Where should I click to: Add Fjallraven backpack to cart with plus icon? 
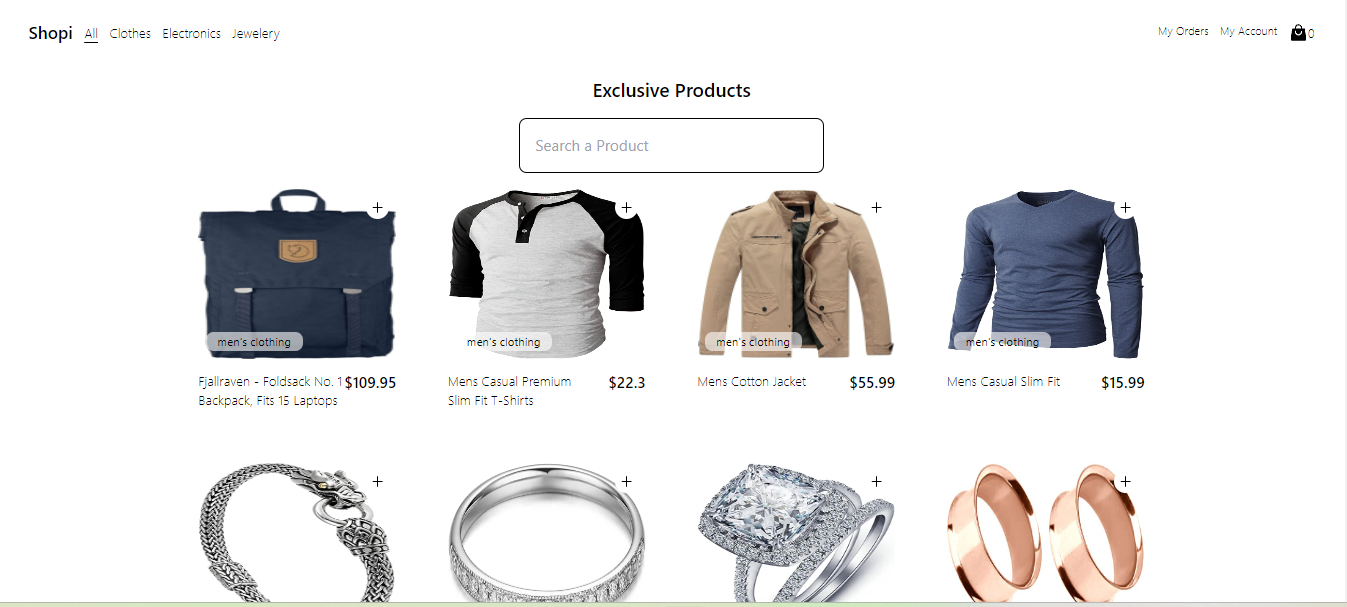click(377, 208)
